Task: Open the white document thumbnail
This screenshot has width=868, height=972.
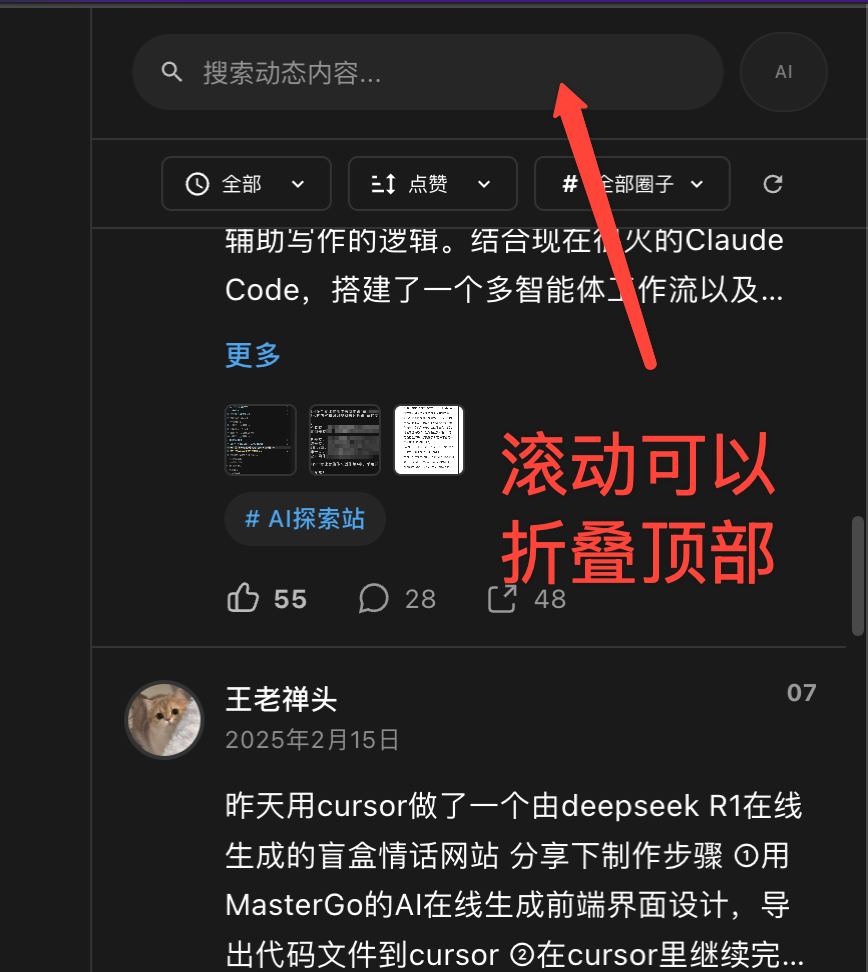Action: 429,440
